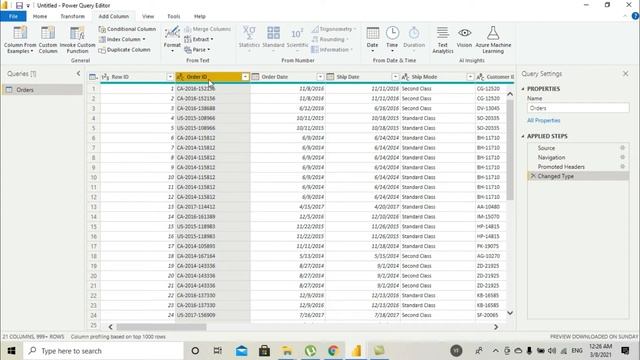Image resolution: width=640 pixels, height=360 pixels.
Task: Click the taskbar search box
Action: click(104, 351)
